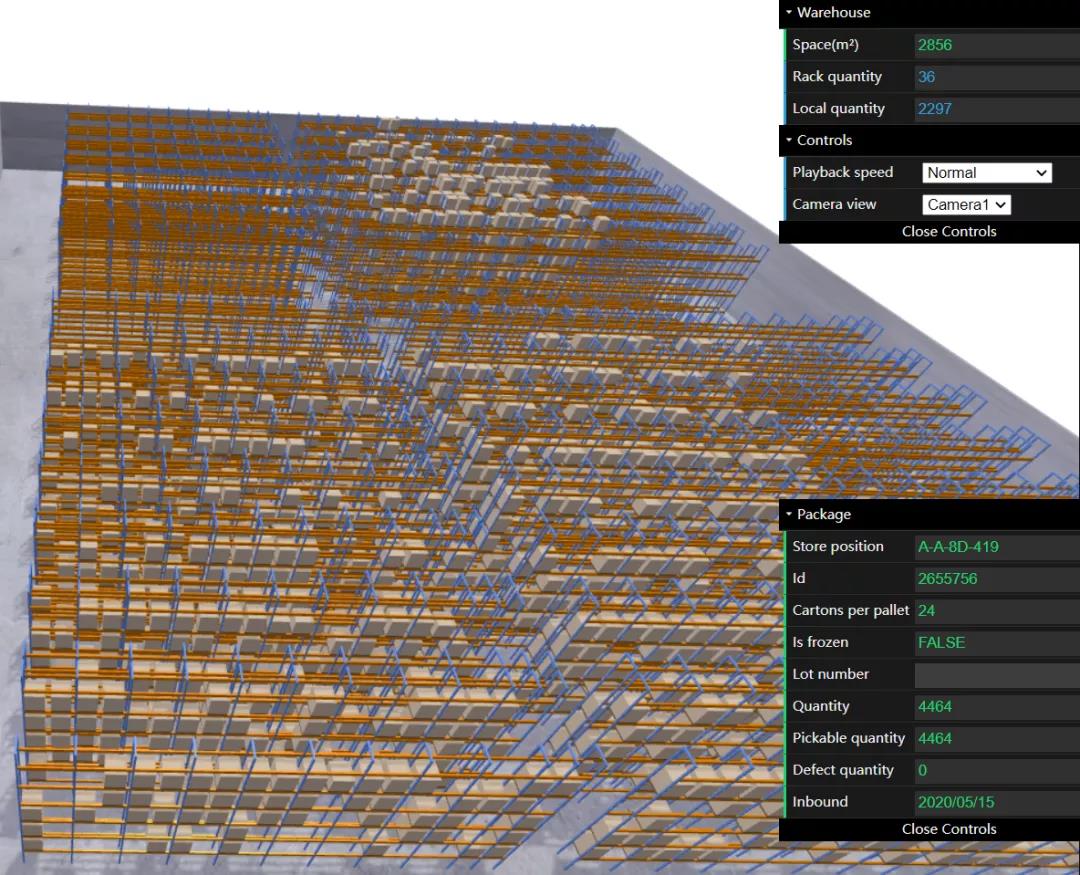Focus the empty Lot number field

click(997, 674)
